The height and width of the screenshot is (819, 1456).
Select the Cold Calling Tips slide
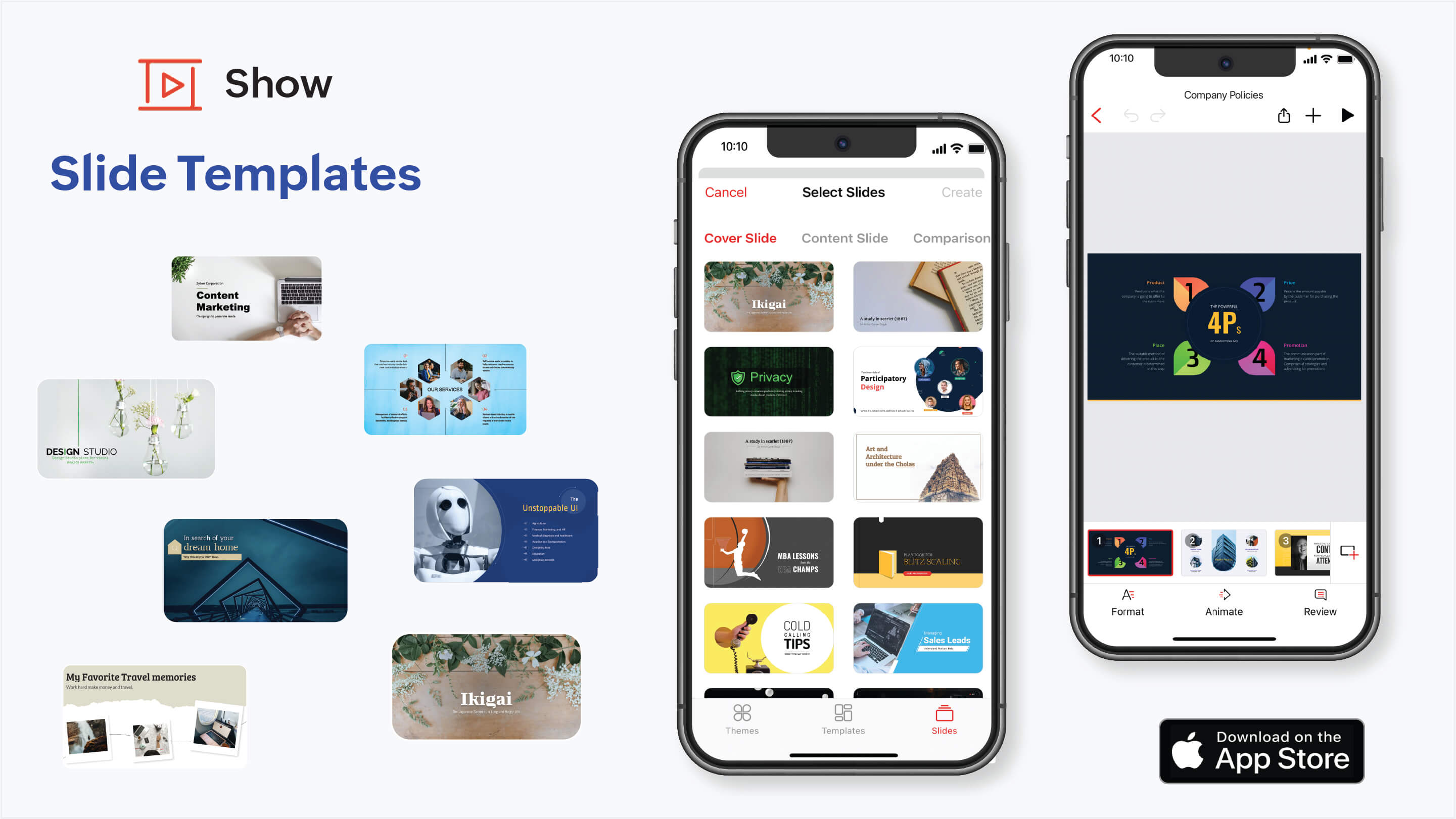click(x=768, y=638)
